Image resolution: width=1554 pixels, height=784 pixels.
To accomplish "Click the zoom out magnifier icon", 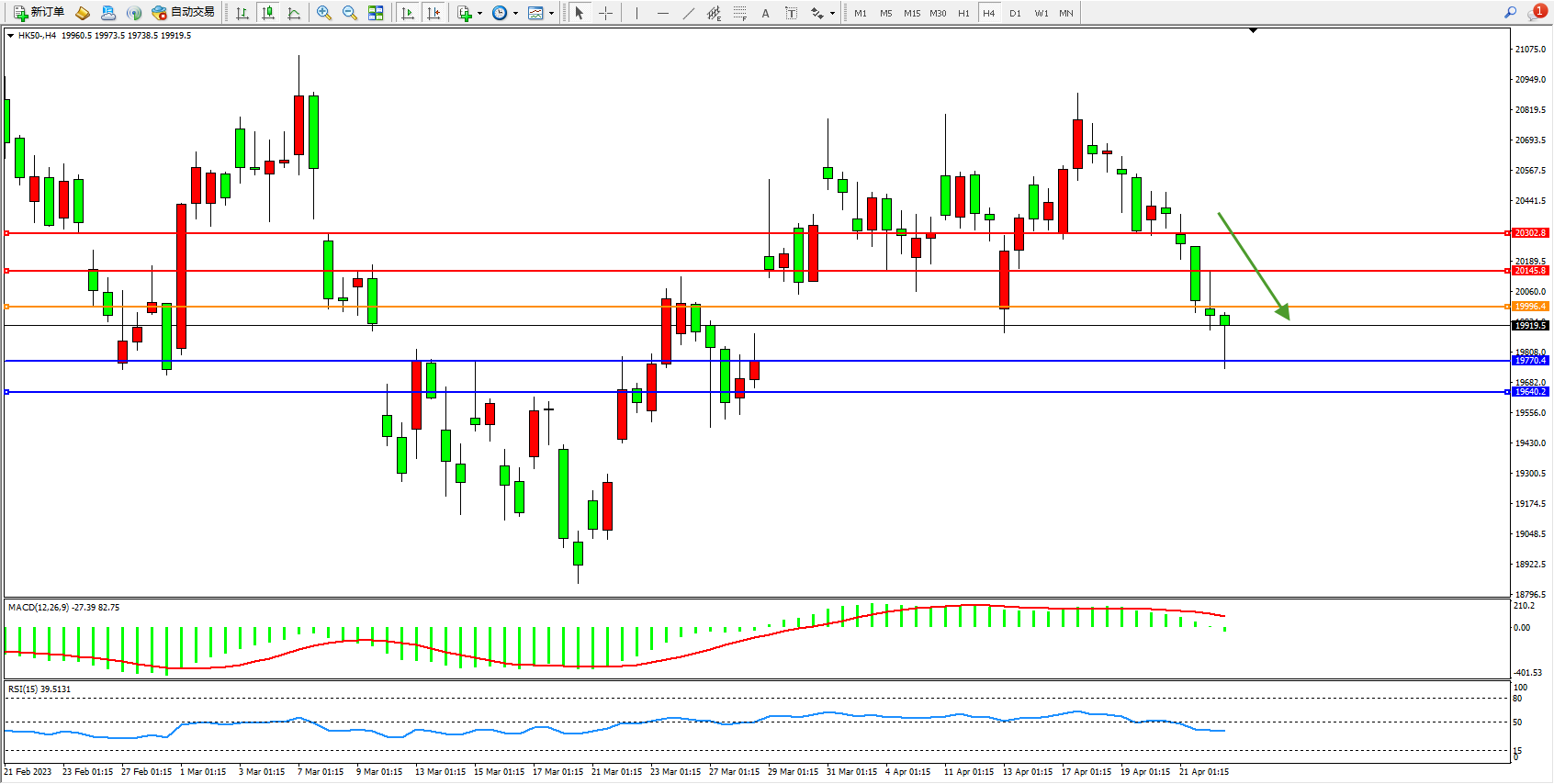I will click(350, 13).
